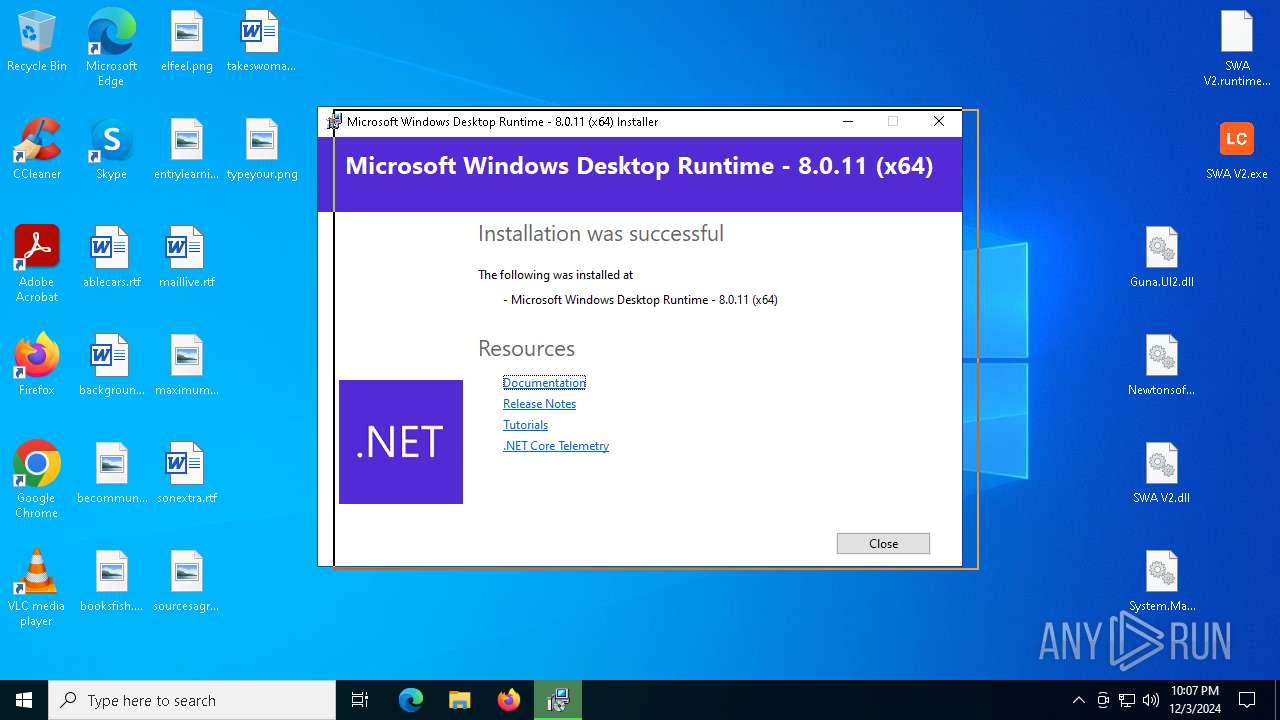Screen dimensions: 1280x720
Task: Open the Documentation link in the installer
Action: pos(544,383)
